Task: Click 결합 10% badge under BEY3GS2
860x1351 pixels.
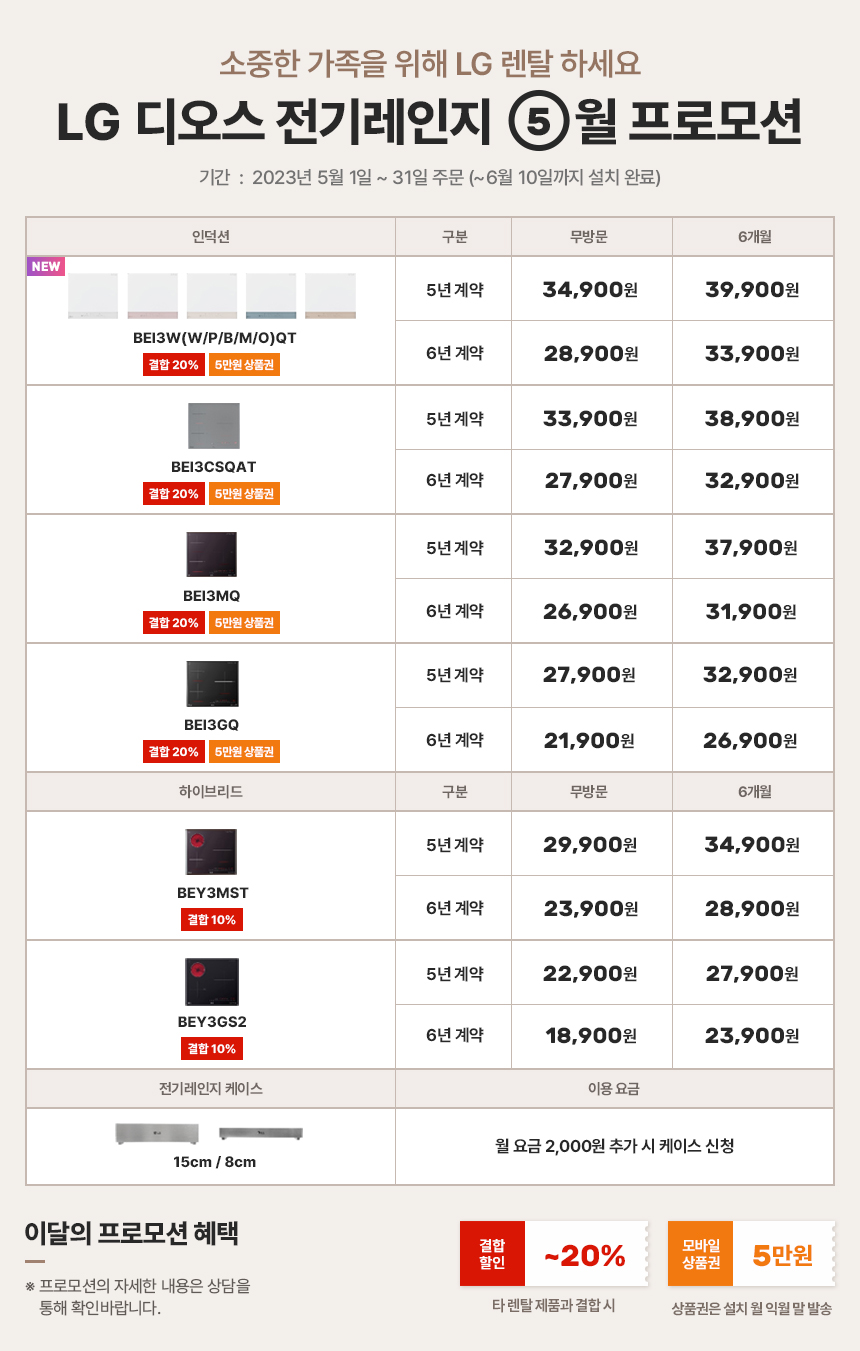Action: click(x=211, y=1048)
